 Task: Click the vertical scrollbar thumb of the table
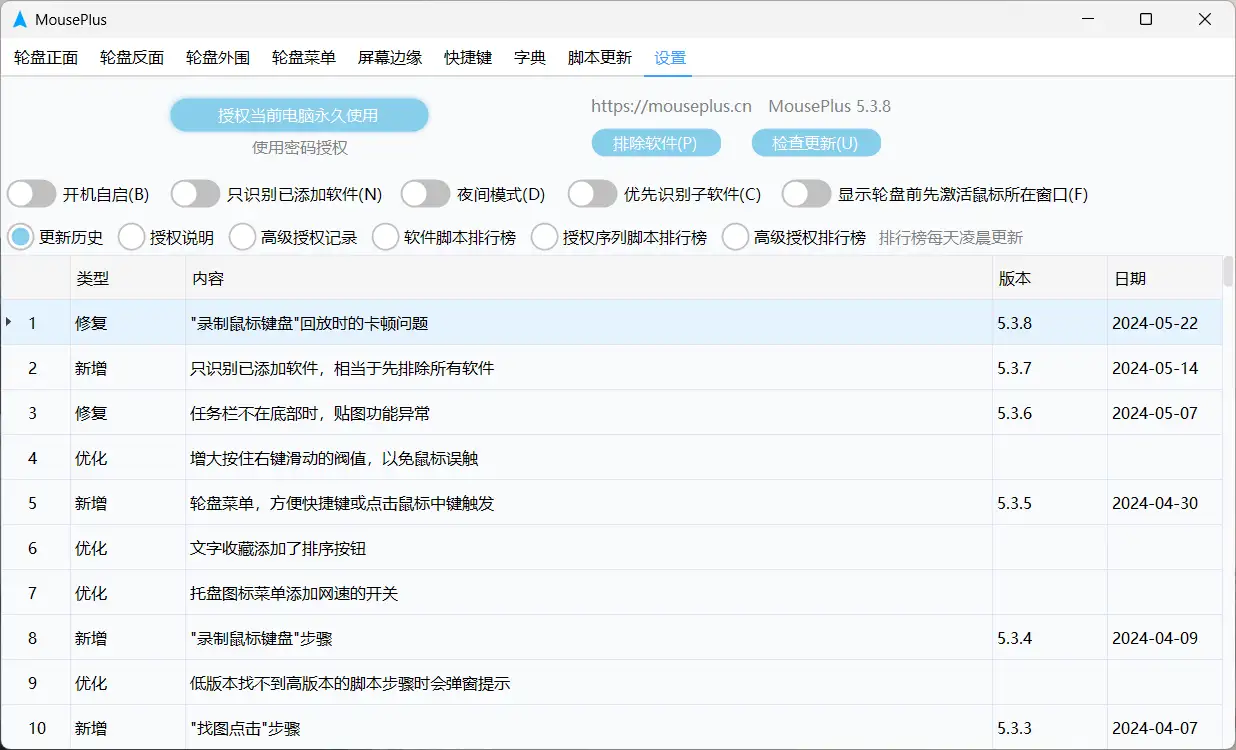point(1228,272)
